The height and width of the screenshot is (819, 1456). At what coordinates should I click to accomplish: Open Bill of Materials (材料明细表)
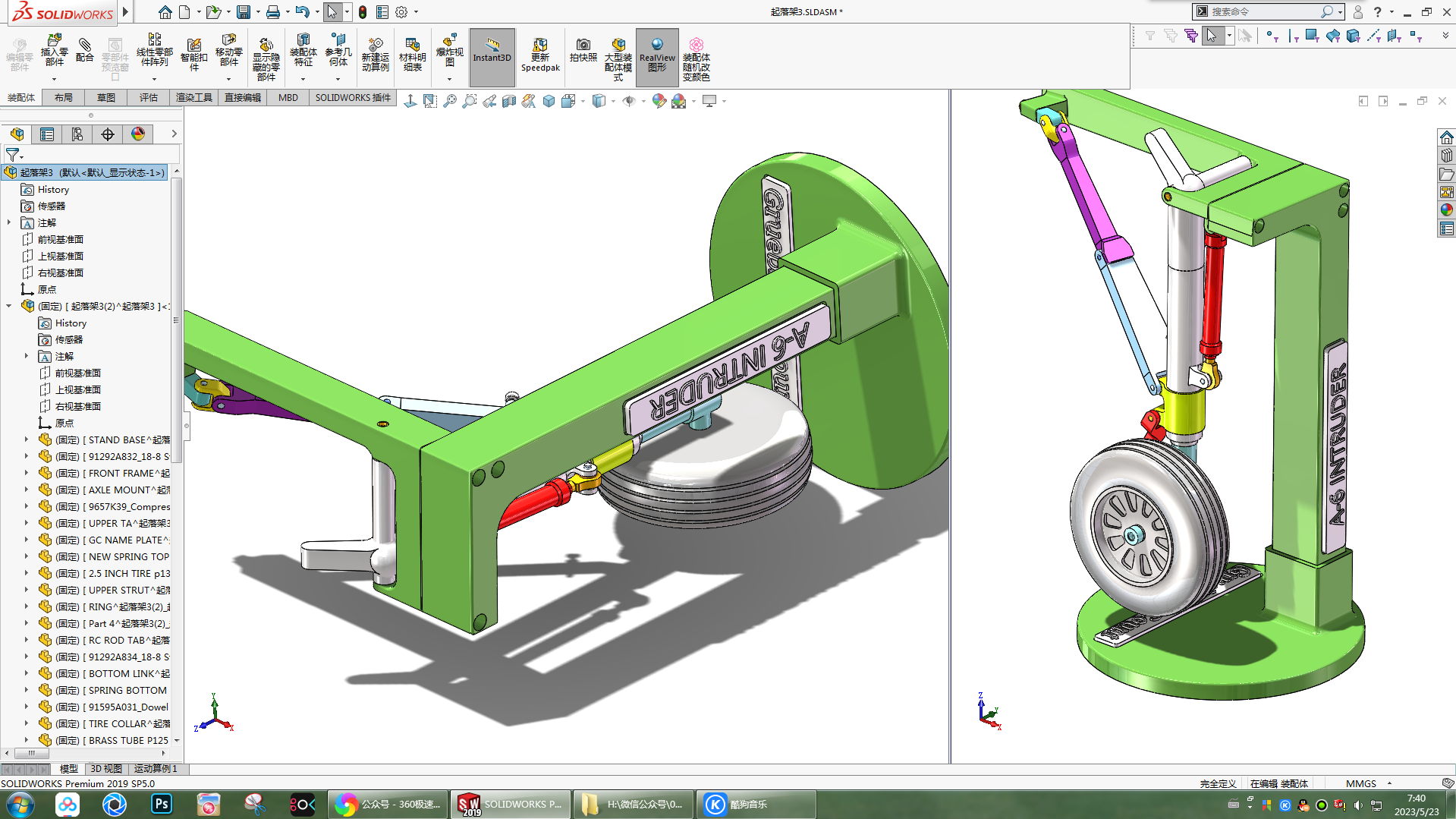412,55
